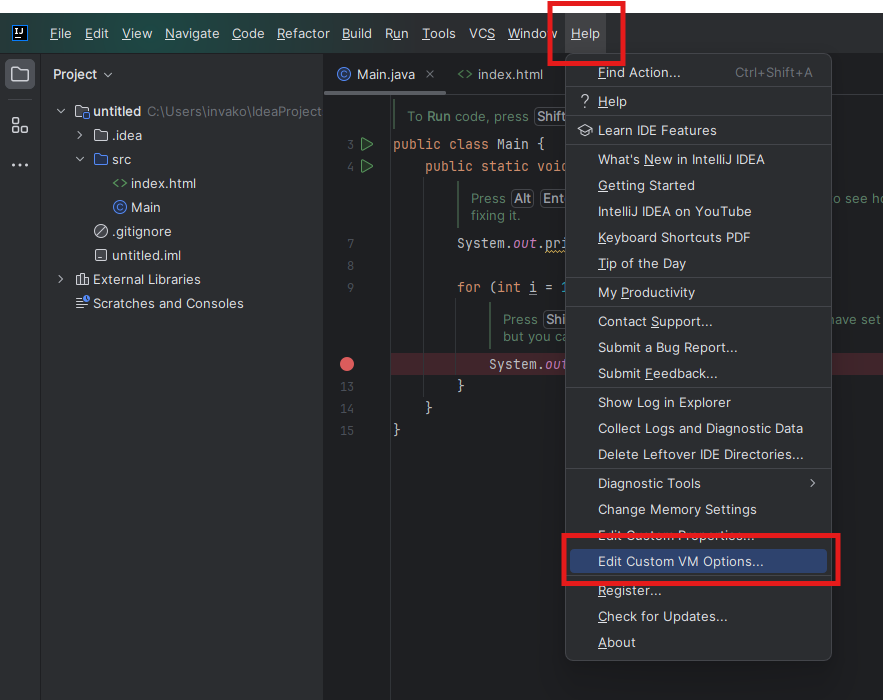This screenshot has height=700, width=883.
Task: Open the Run menu
Action: point(396,33)
